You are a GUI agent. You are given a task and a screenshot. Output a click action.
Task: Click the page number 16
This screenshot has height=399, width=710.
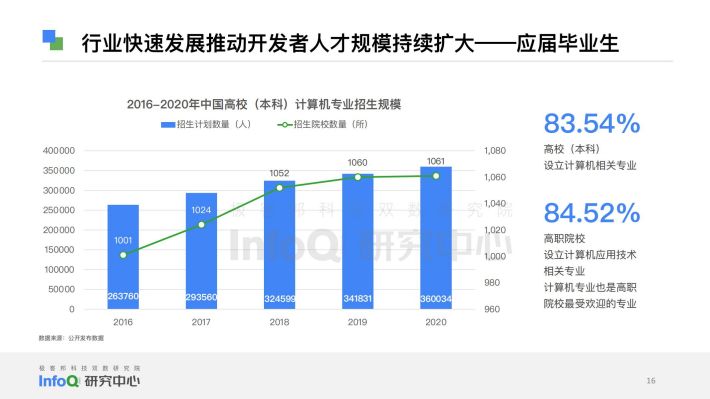[x=651, y=380]
